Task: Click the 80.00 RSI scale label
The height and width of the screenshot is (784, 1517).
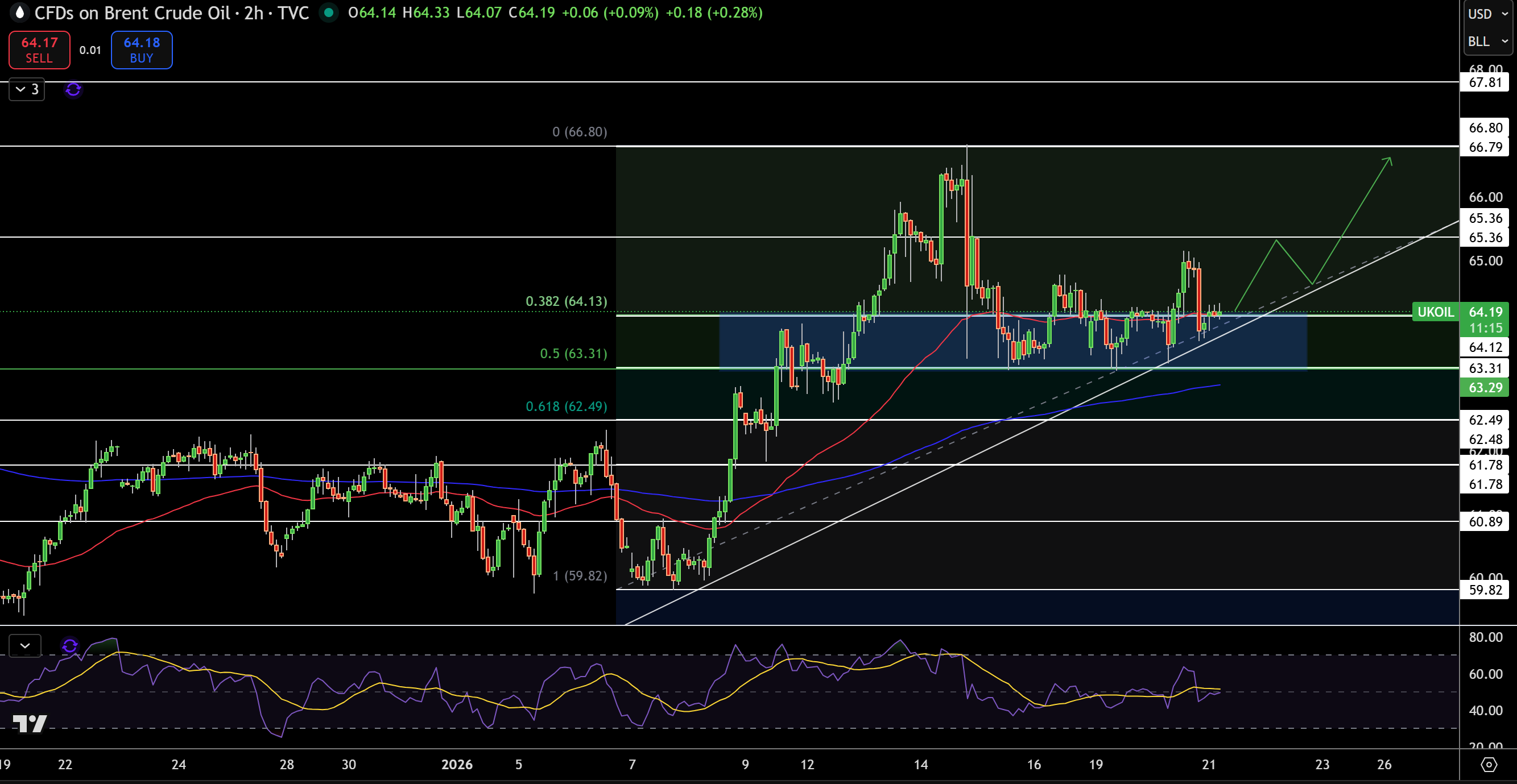Action: coord(1485,637)
